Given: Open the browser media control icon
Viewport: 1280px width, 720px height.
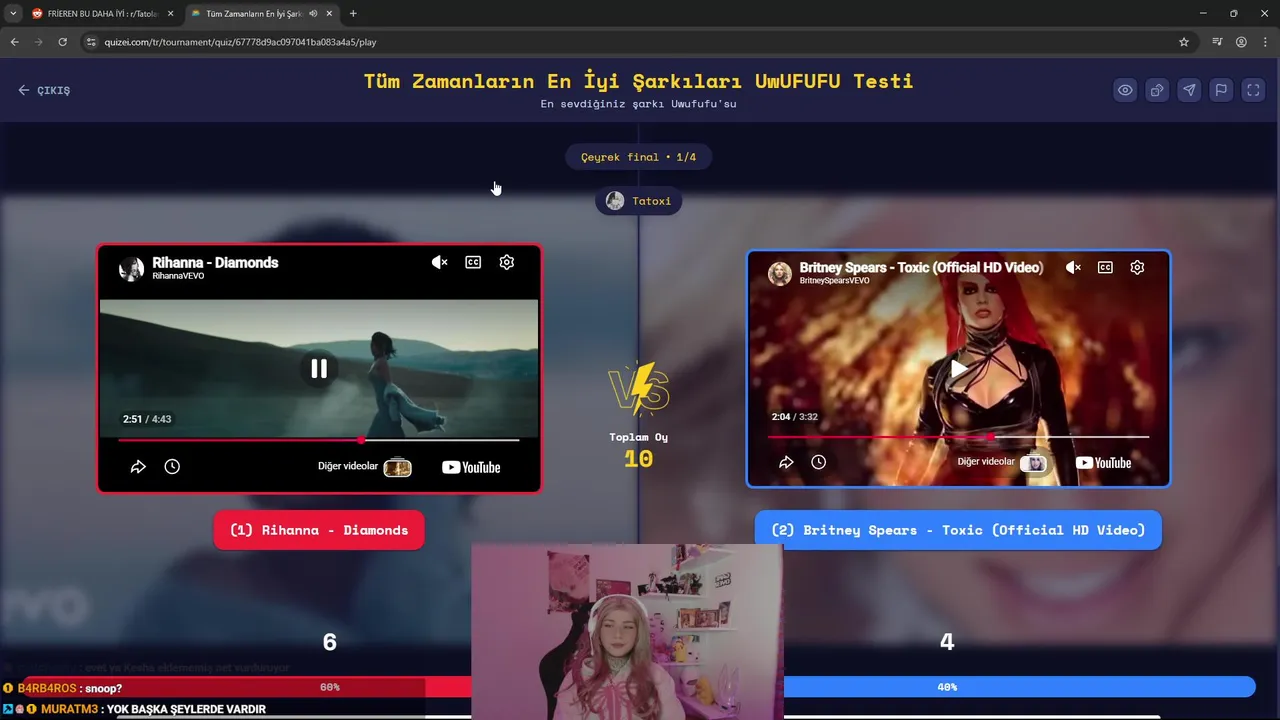Looking at the screenshot, I should 1217,42.
